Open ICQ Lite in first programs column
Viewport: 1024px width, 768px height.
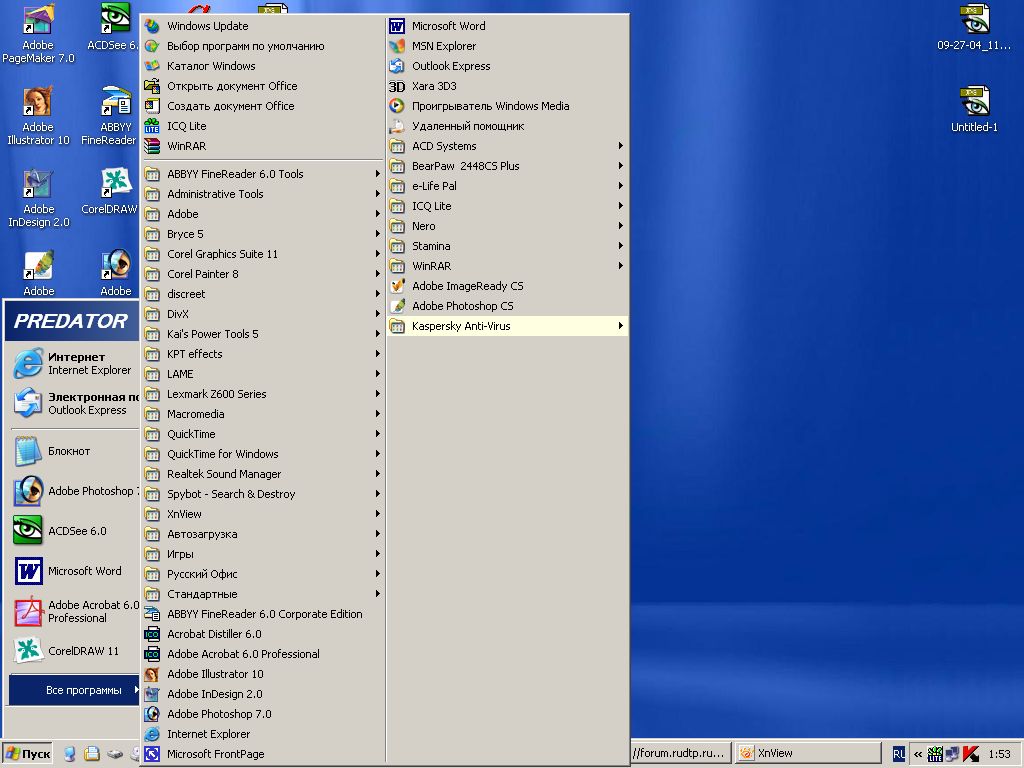coord(263,126)
